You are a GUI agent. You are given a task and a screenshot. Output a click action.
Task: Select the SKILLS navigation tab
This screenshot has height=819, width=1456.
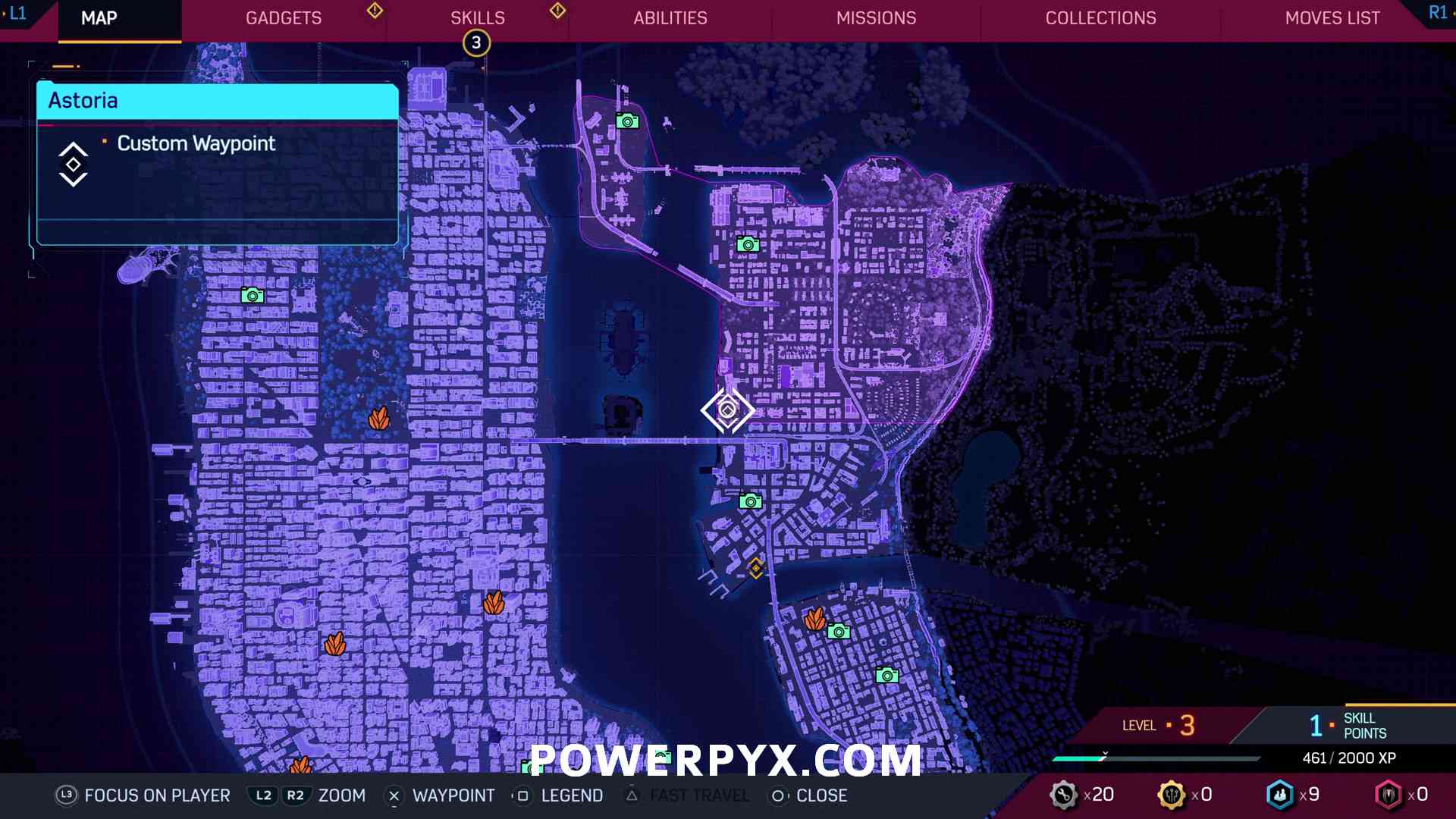[477, 17]
